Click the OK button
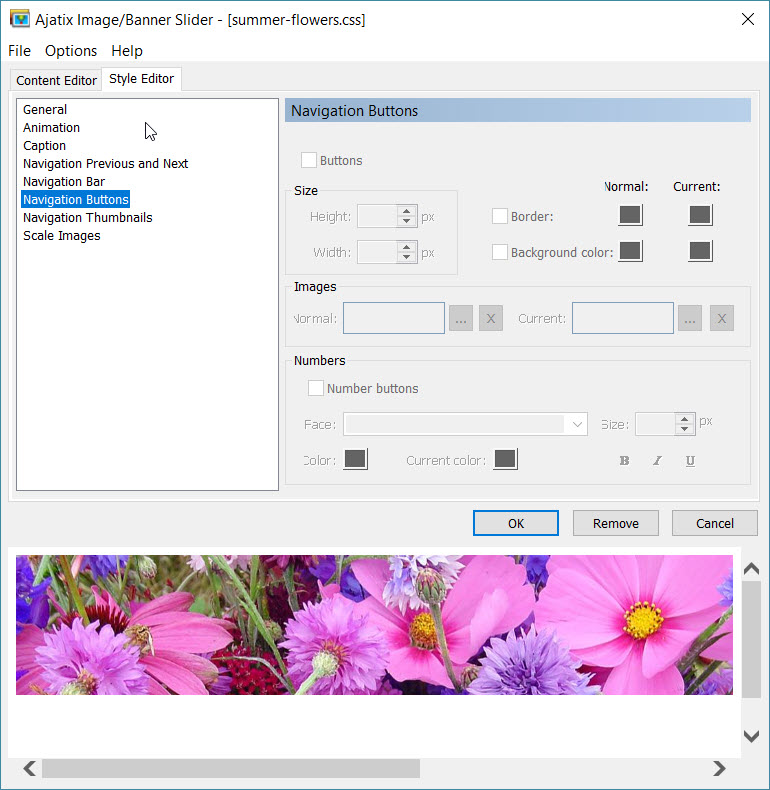 (x=516, y=523)
